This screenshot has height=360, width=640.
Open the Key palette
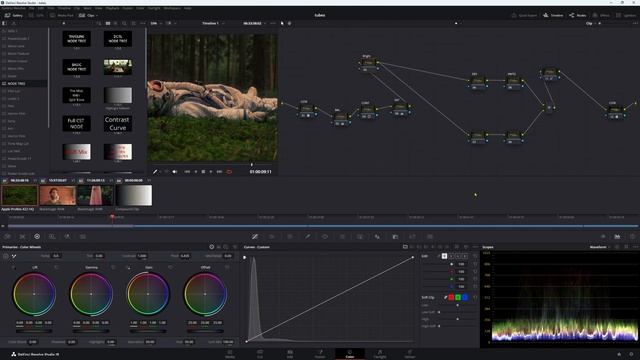[395, 236]
